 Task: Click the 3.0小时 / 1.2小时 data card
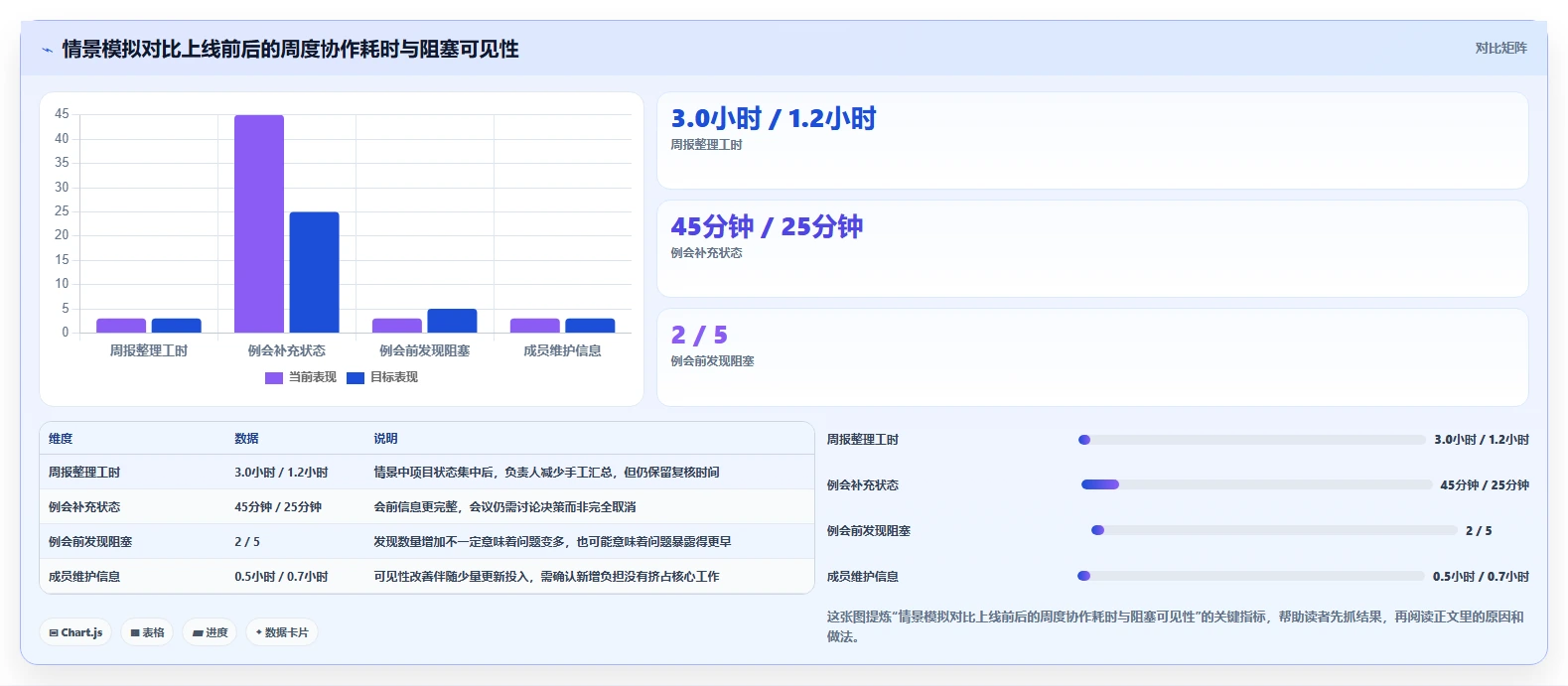click(x=1092, y=141)
